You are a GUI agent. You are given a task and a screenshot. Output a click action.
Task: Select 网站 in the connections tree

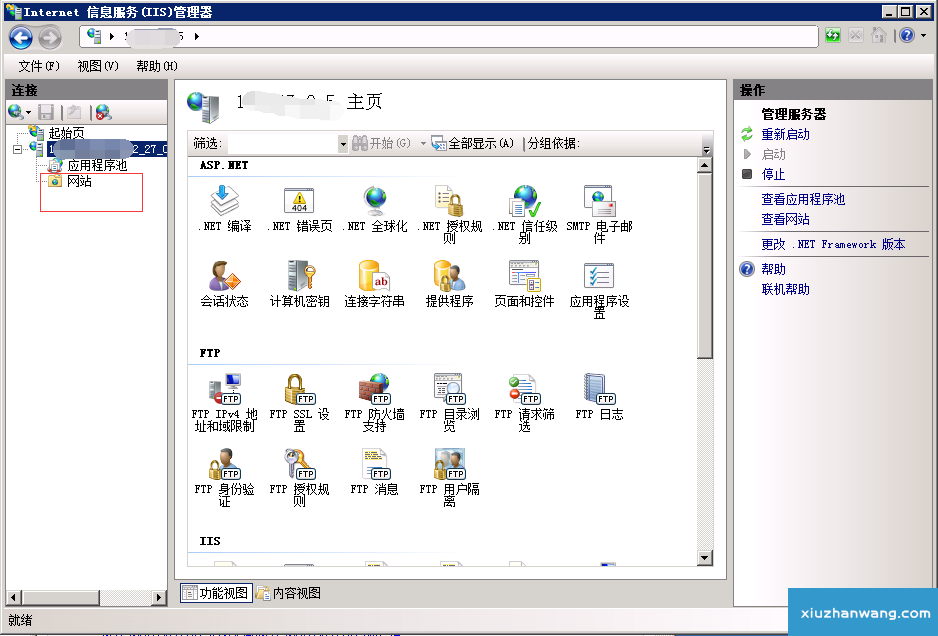coord(80,181)
